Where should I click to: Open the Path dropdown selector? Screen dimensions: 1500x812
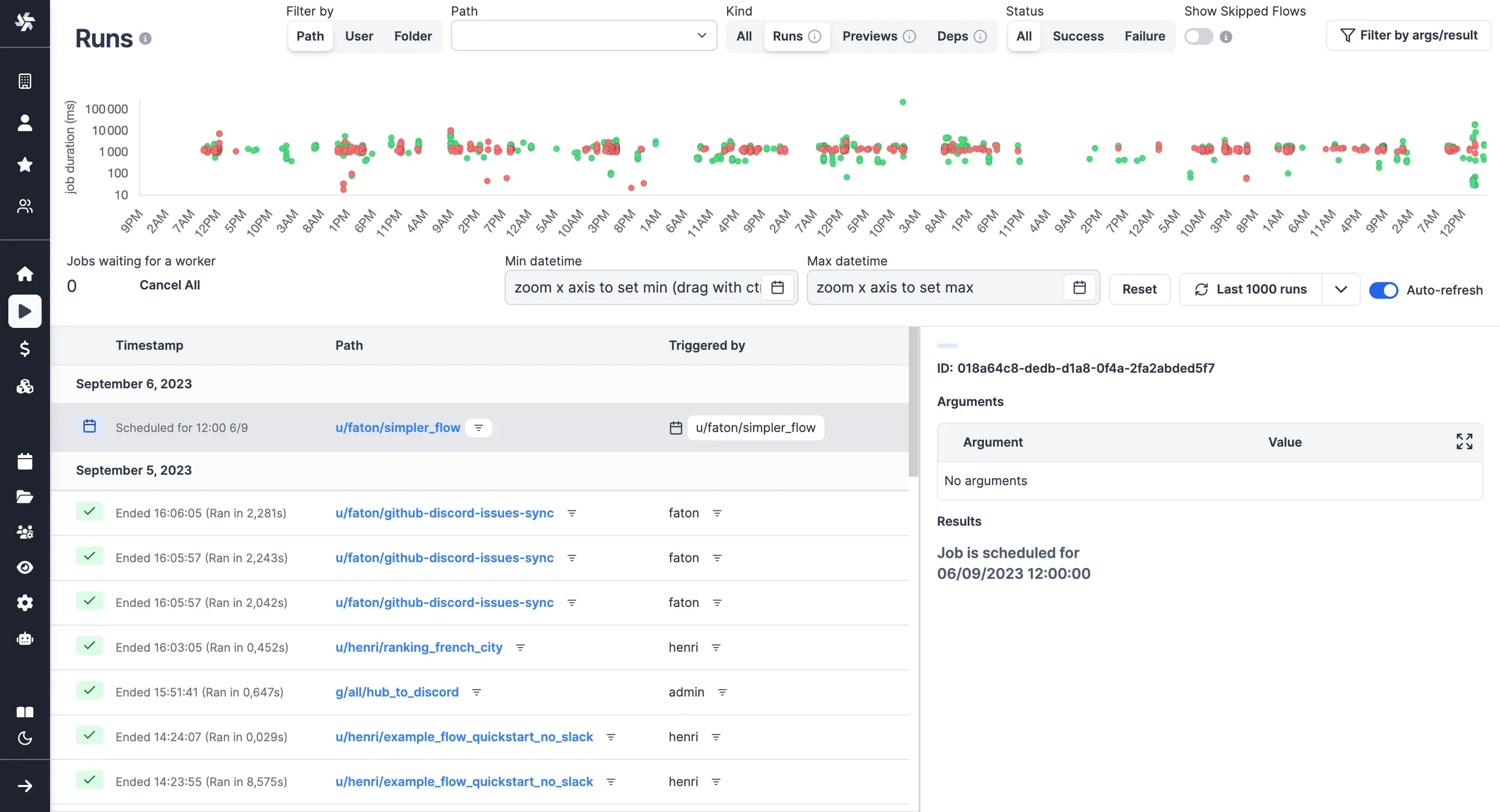[x=583, y=36]
